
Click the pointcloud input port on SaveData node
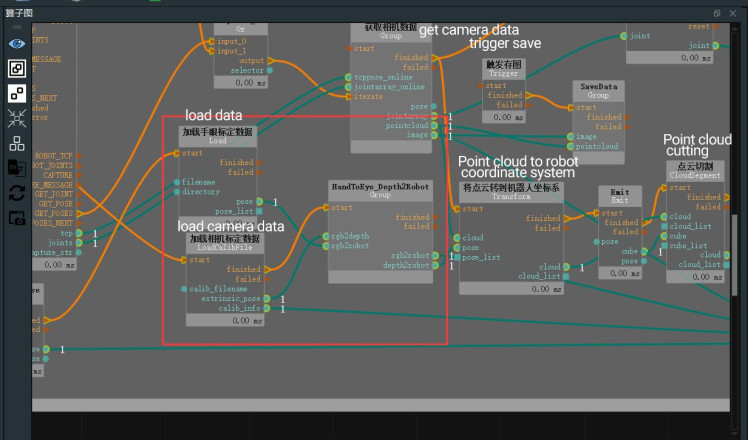tap(571, 147)
